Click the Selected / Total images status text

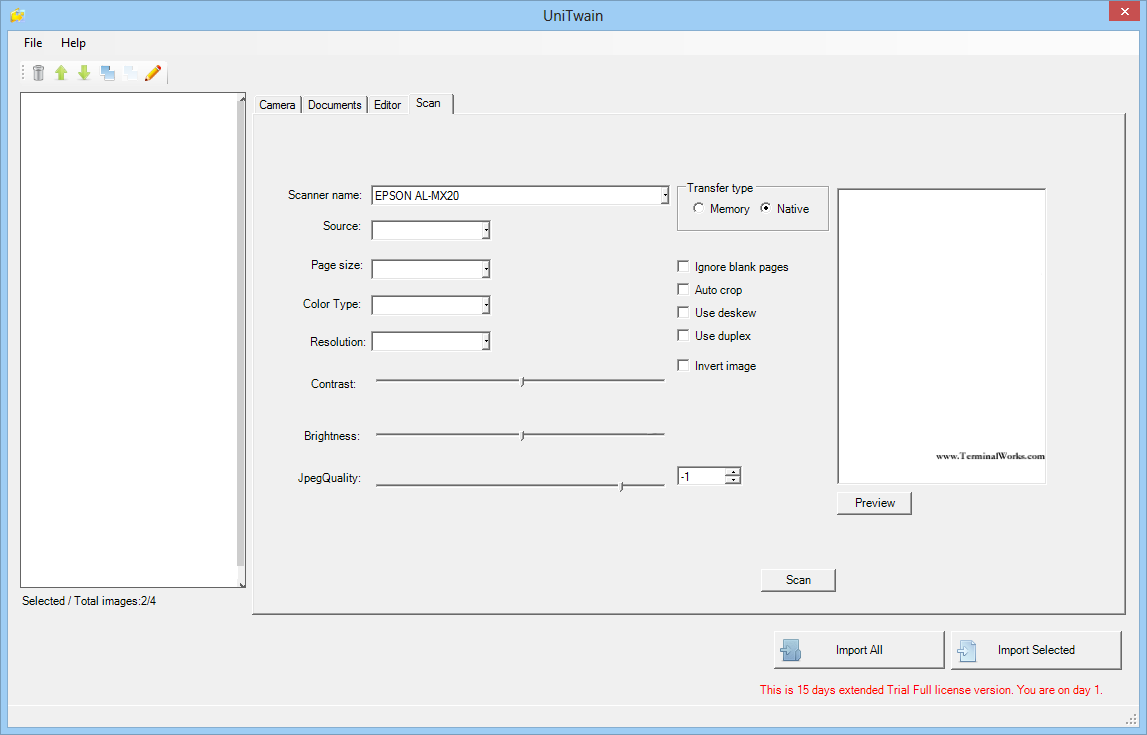click(x=89, y=601)
